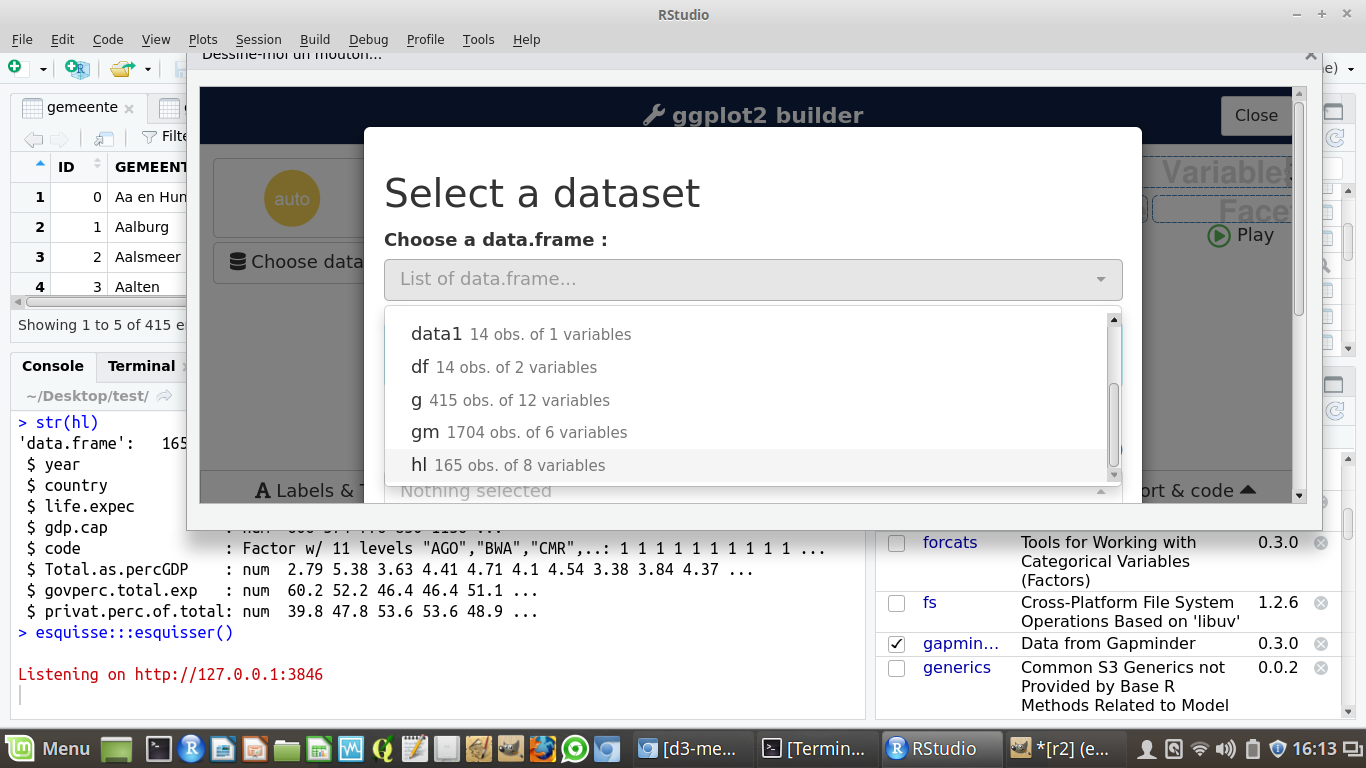This screenshot has height=768, width=1366.
Task: Click the Filter funnel icon
Action: point(149,137)
